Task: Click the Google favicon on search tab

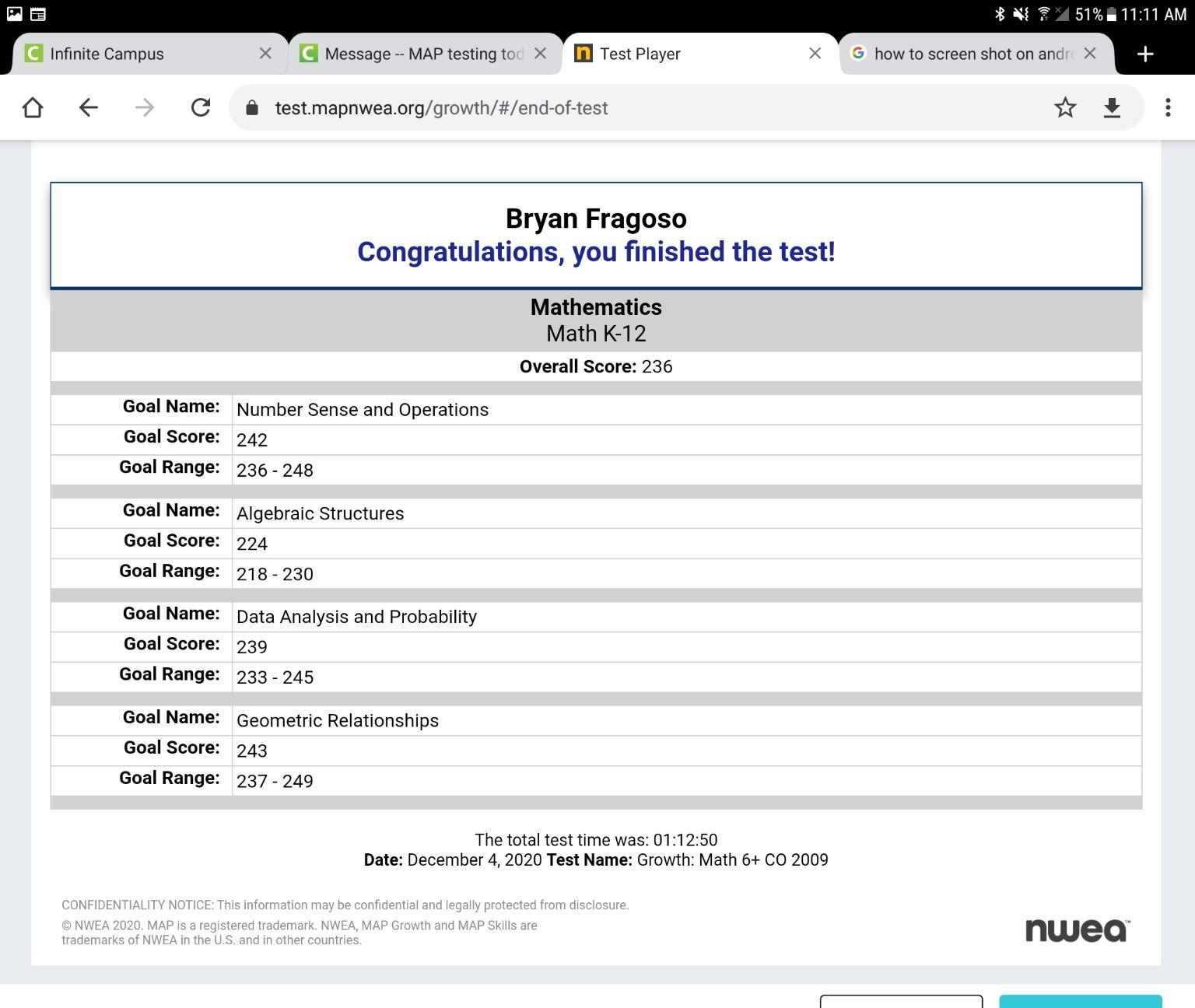Action: tap(858, 53)
